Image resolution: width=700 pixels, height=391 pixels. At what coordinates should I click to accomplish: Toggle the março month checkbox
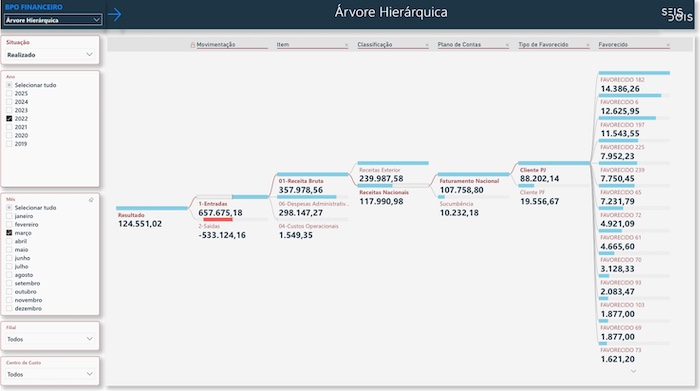coord(9,233)
